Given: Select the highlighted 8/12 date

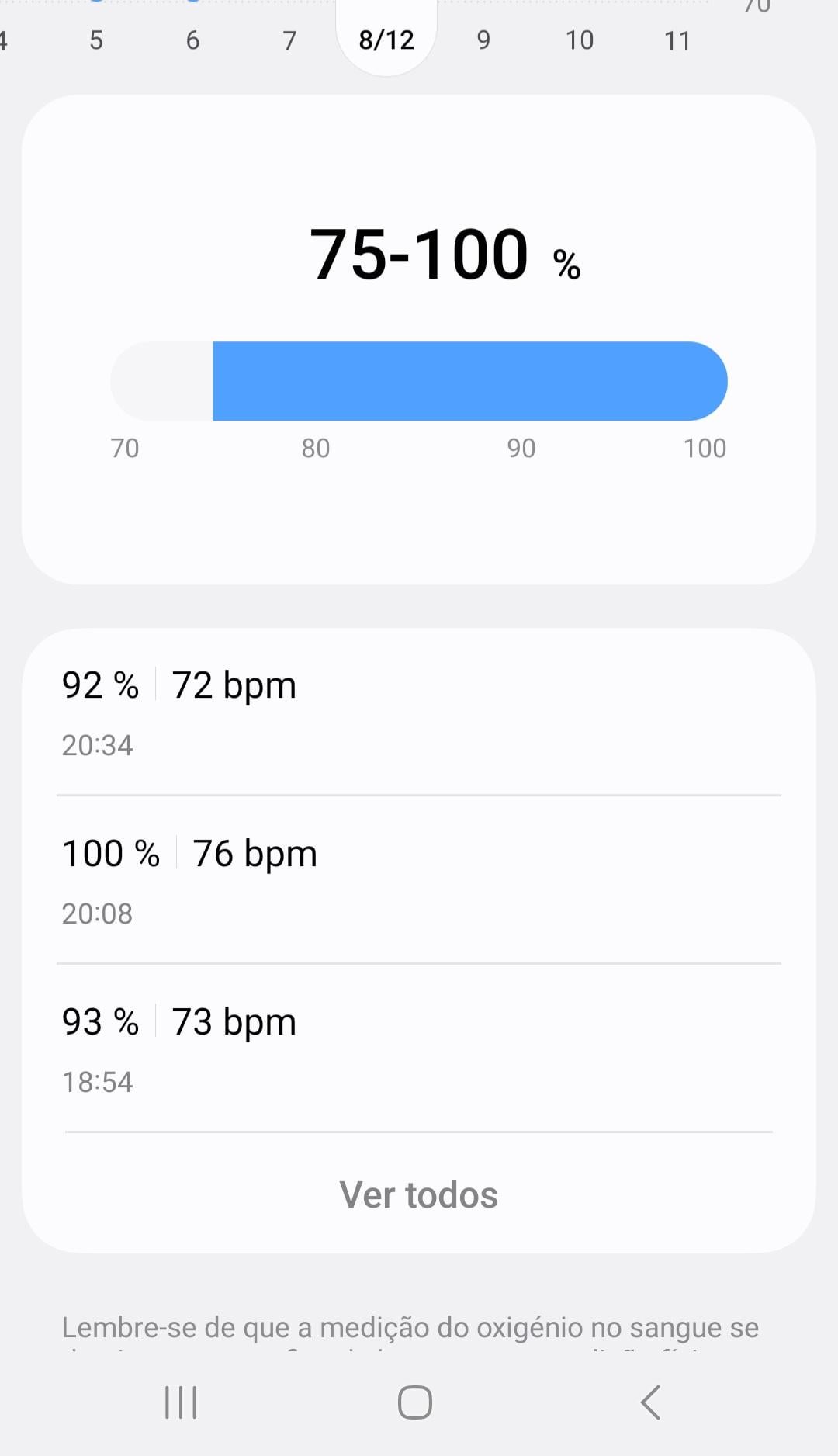Looking at the screenshot, I should point(386,39).
